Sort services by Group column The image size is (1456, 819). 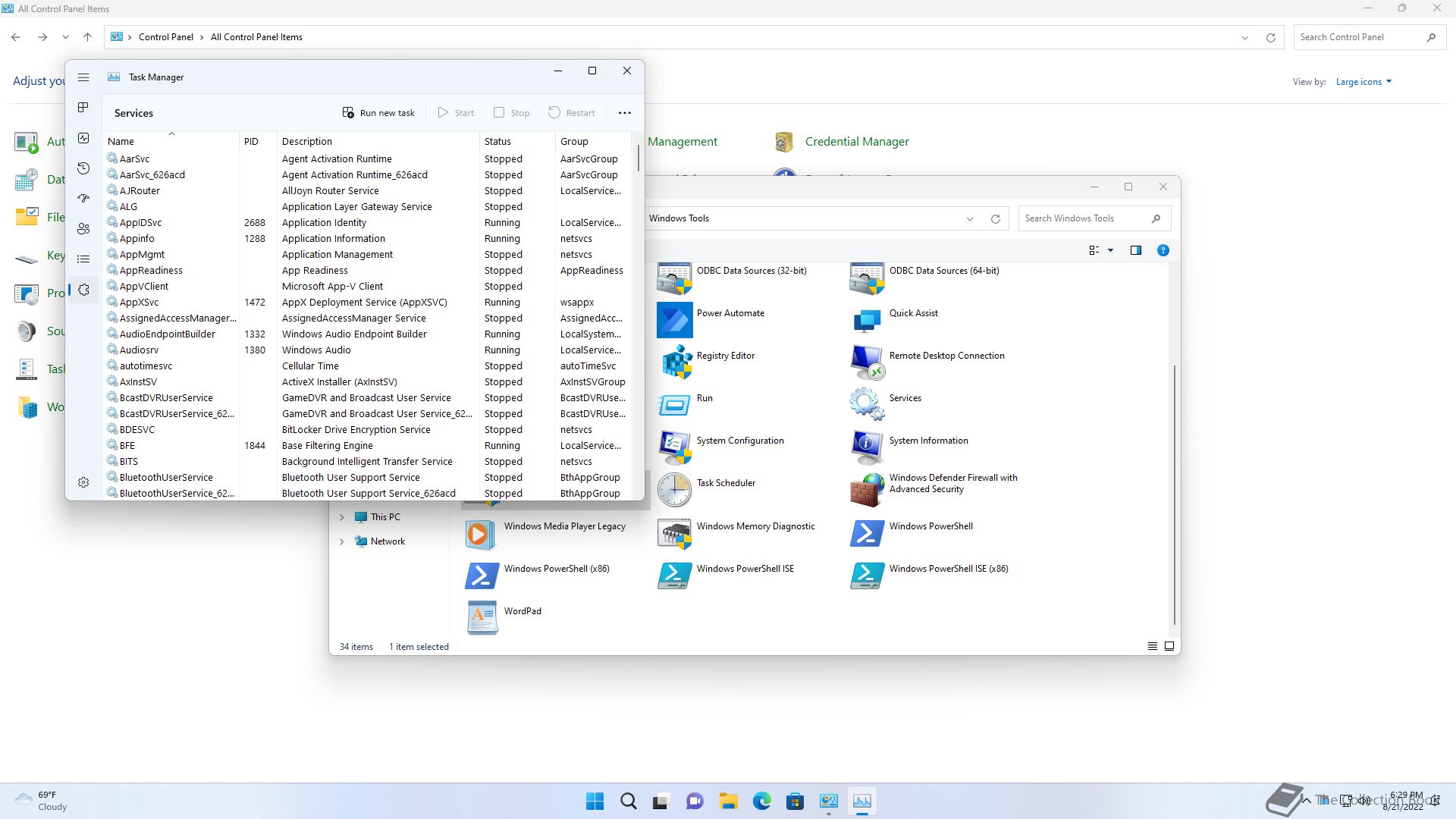point(593,141)
